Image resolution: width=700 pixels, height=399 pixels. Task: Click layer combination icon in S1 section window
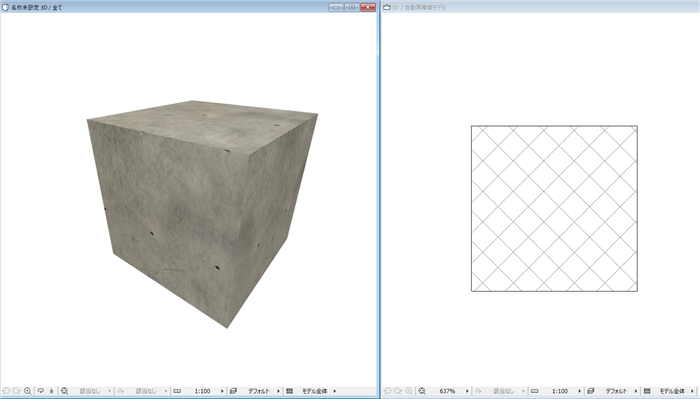[591, 391]
